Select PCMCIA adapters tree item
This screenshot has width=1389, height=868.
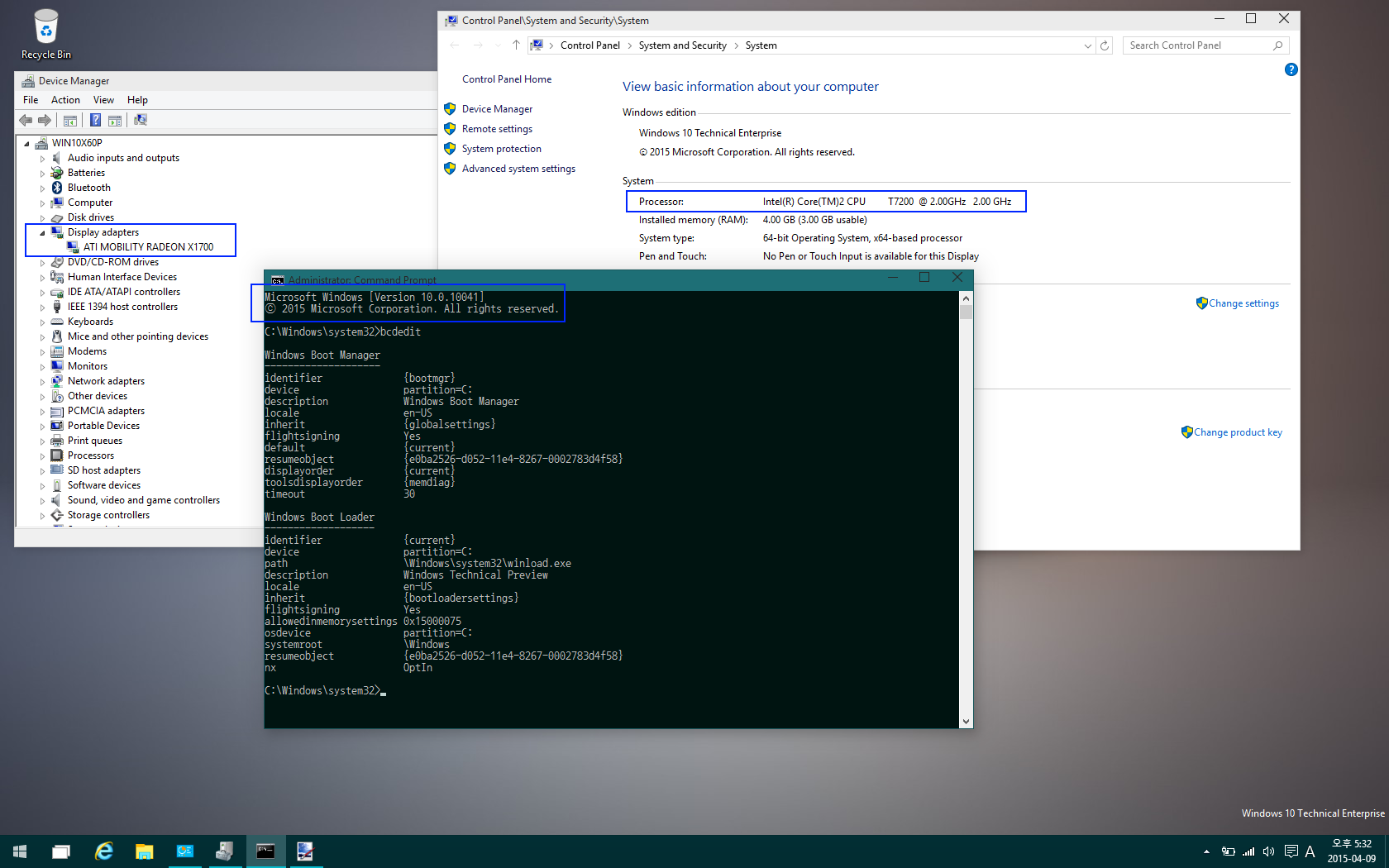coord(106,411)
